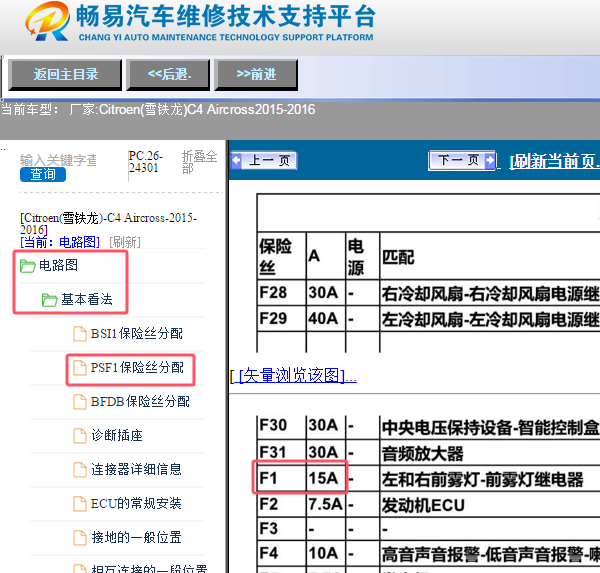The width and height of the screenshot is (600, 573).
Task: Select F2 fuse cell
Action: pyautogui.click(x=281, y=504)
